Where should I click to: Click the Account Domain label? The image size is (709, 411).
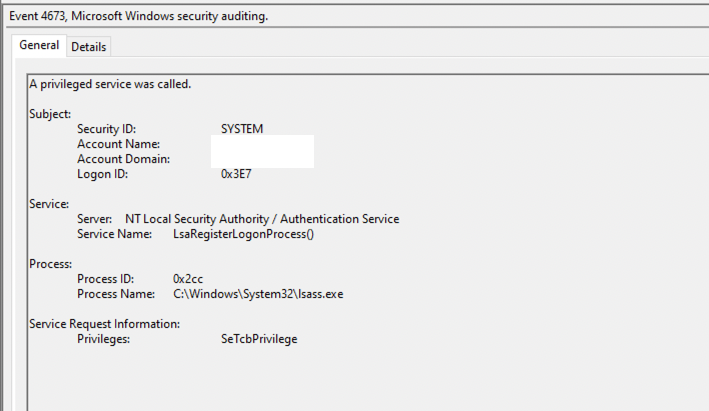click(123, 159)
